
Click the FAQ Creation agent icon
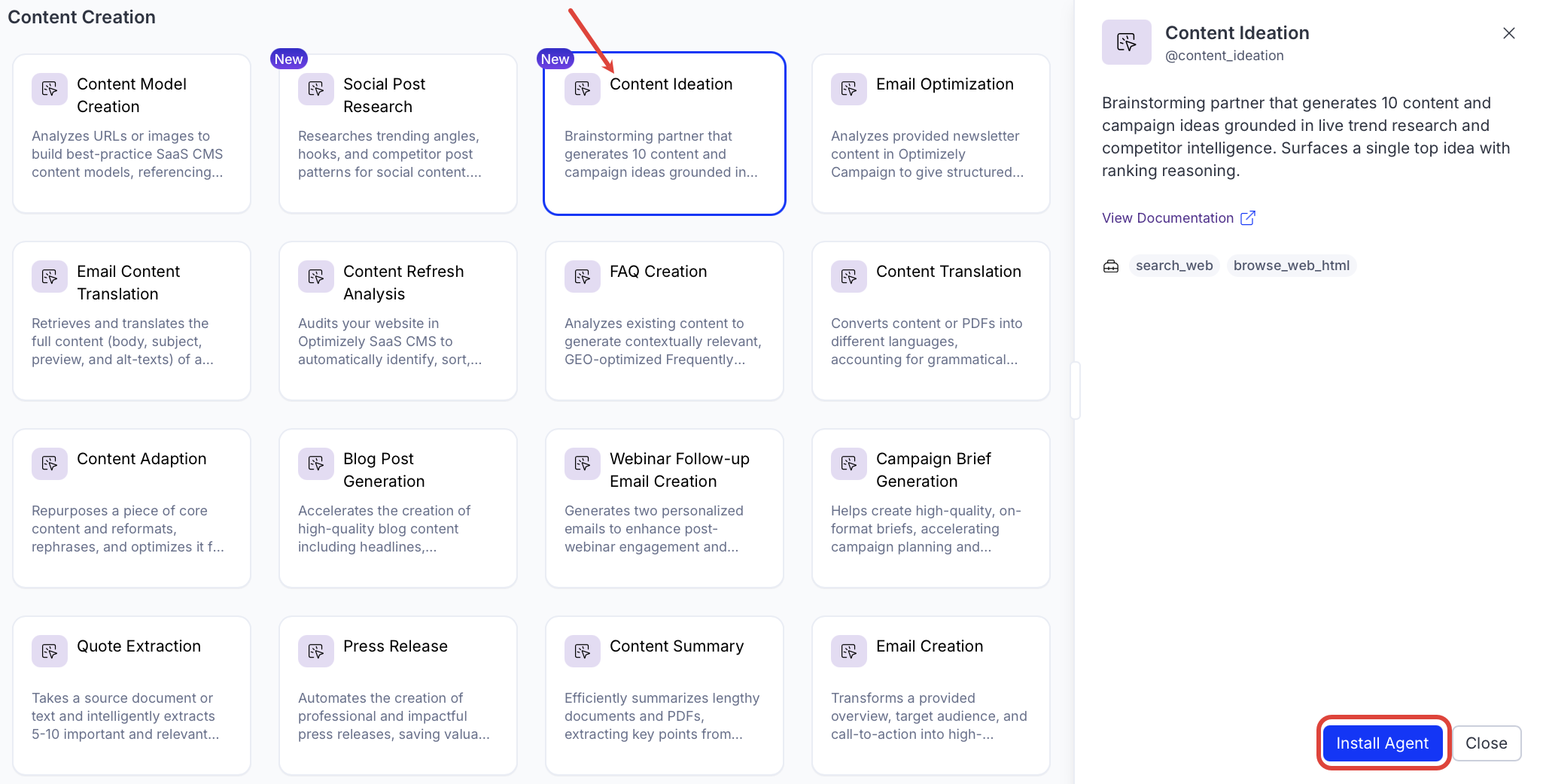click(583, 277)
